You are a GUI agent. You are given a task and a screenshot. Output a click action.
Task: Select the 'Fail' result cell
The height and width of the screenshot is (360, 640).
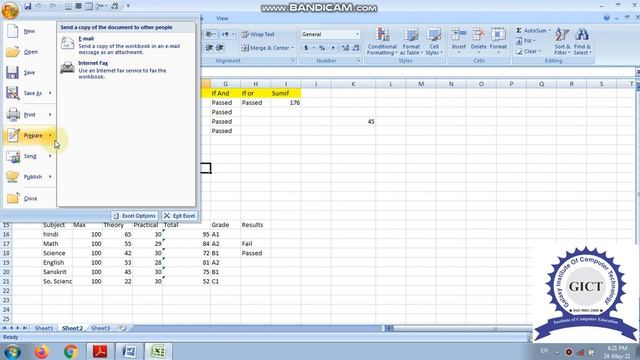256,244
